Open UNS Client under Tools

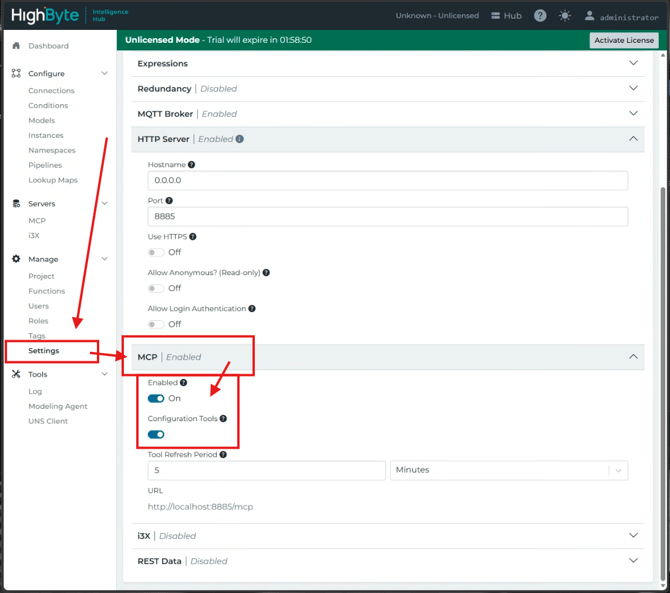pyautogui.click(x=48, y=421)
